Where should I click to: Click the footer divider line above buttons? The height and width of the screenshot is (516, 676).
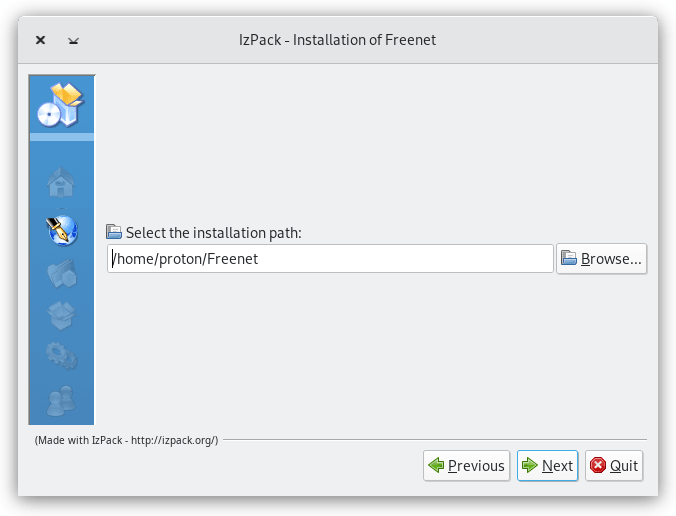click(x=432, y=440)
